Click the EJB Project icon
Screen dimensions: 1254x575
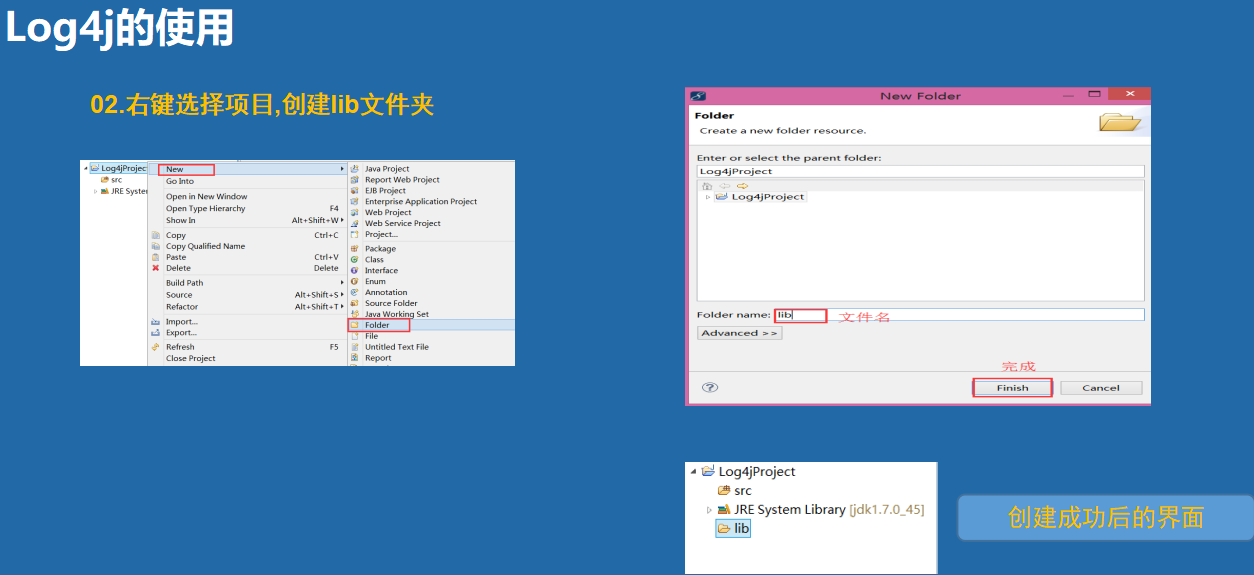tap(354, 190)
